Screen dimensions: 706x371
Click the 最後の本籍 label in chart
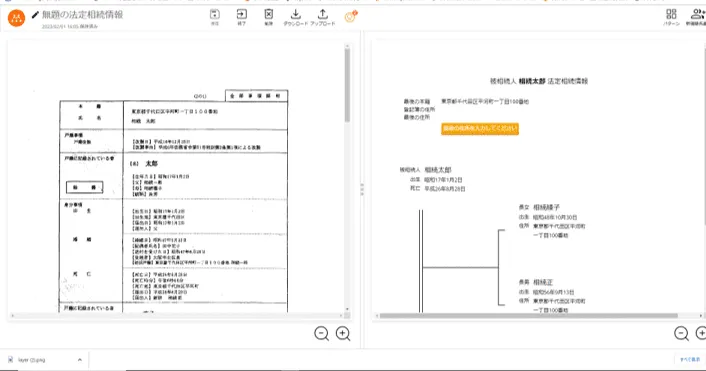pos(417,102)
